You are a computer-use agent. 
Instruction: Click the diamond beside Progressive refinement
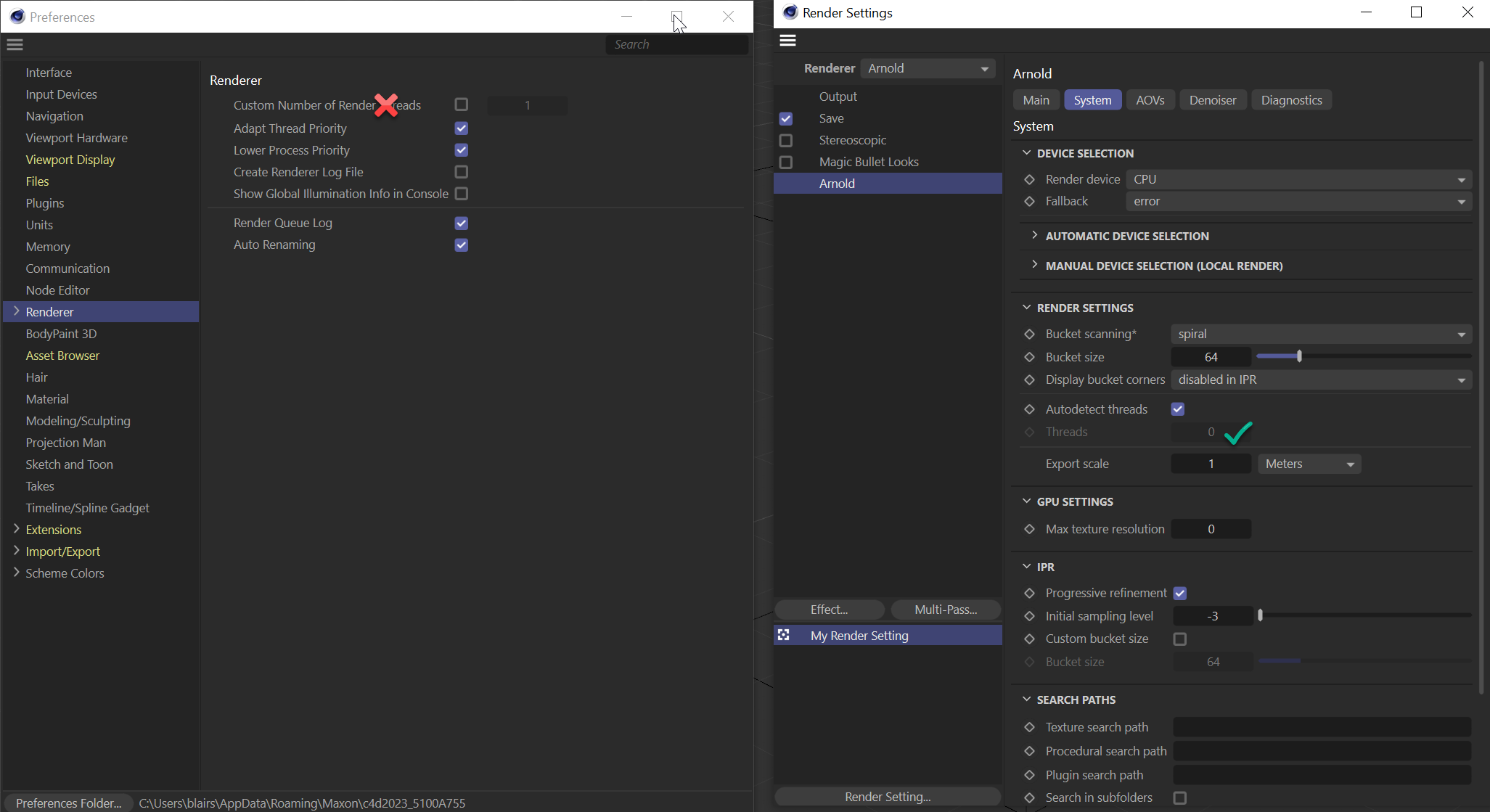(x=1030, y=593)
